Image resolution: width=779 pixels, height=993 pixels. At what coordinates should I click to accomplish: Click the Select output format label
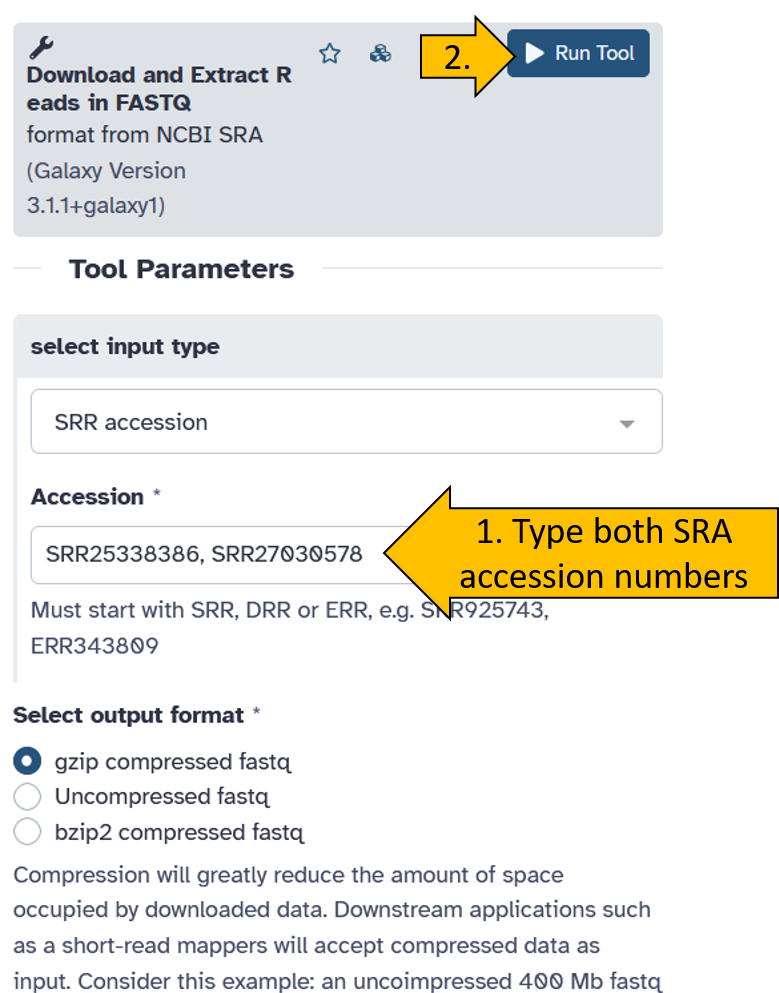click(x=129, y=715)
